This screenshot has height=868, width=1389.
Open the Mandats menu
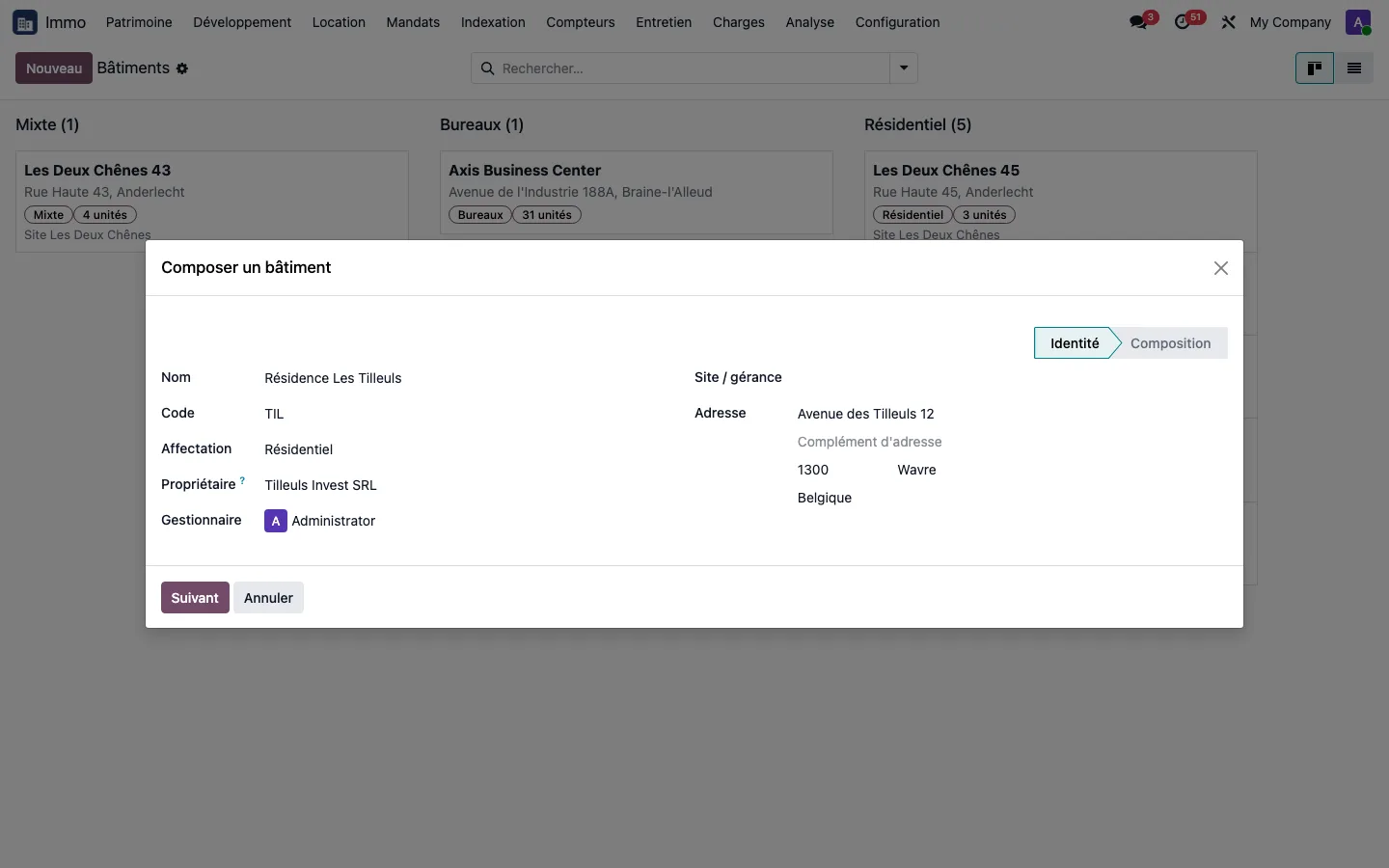tap(413, 22)
